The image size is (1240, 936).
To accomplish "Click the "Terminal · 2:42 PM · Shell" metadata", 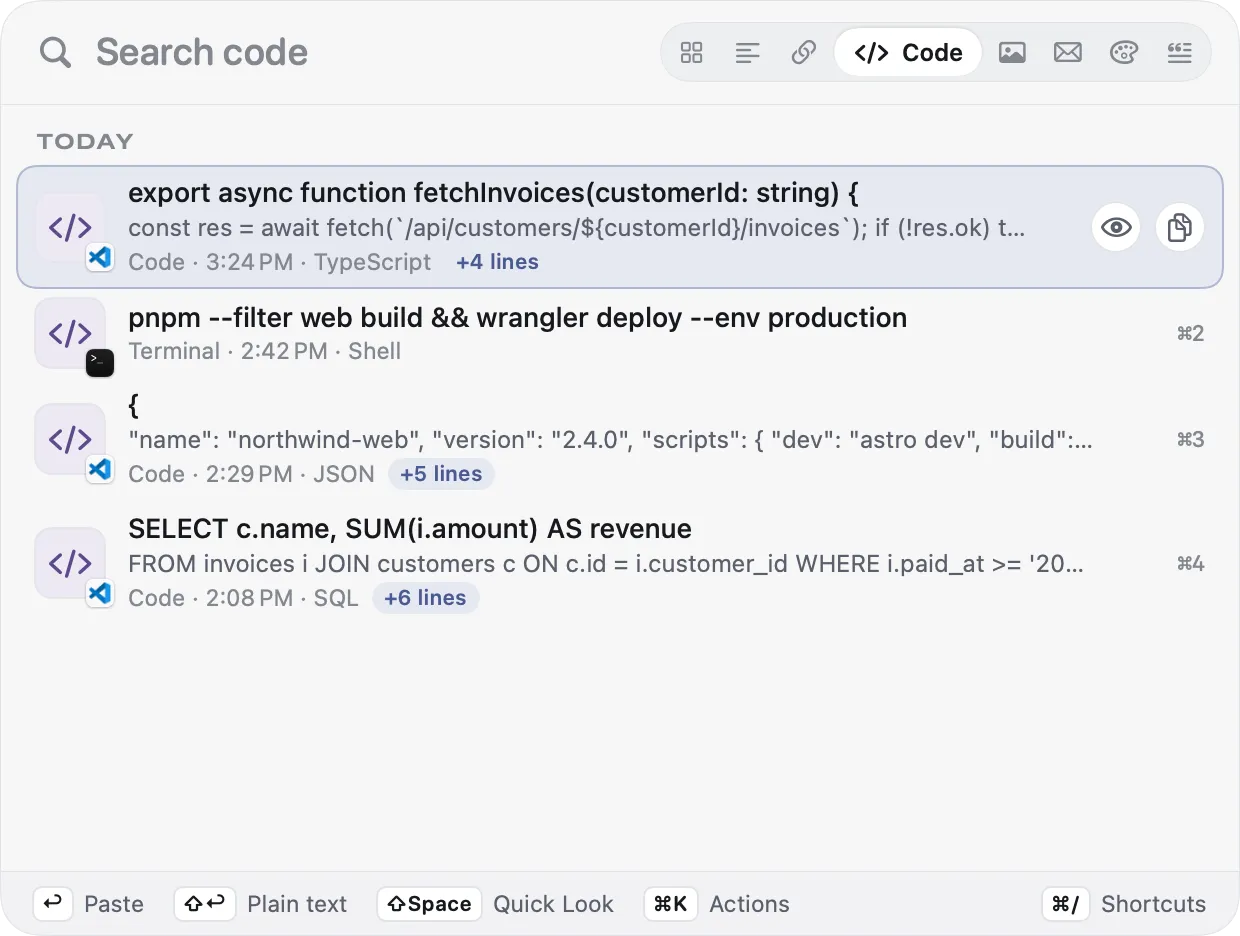I will click(x=265, y=351).
